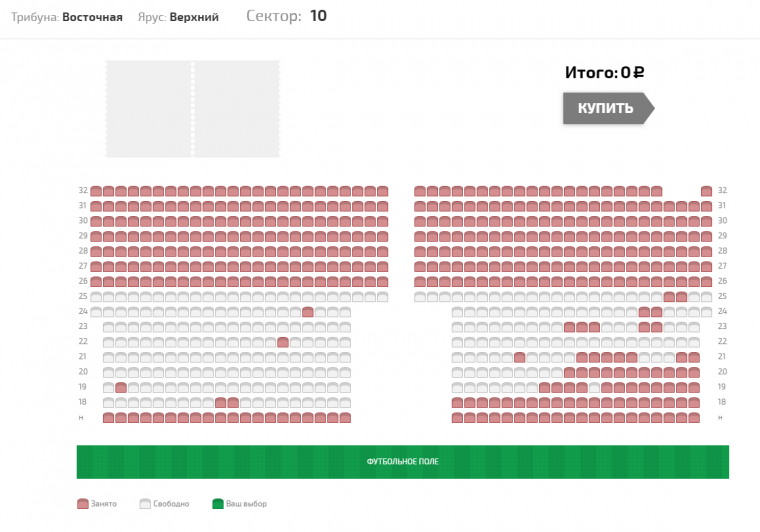Click the red Занято legend swatch
The width and height of the screenshot is (760, 532).
click(x=83, y=504)
